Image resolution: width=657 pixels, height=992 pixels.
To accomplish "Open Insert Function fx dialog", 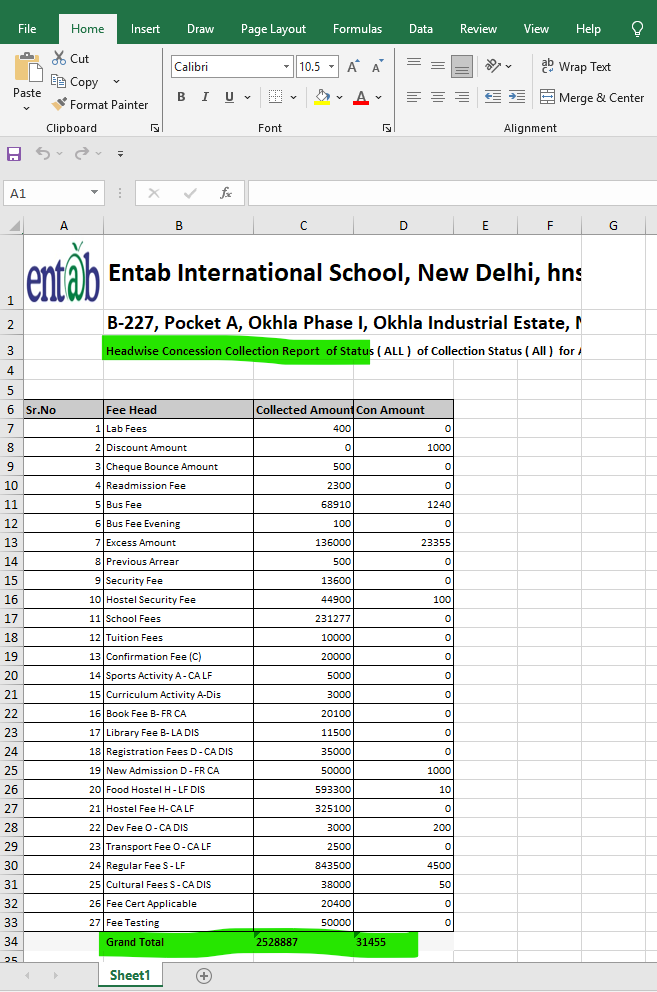I will (x=225, y=193).
